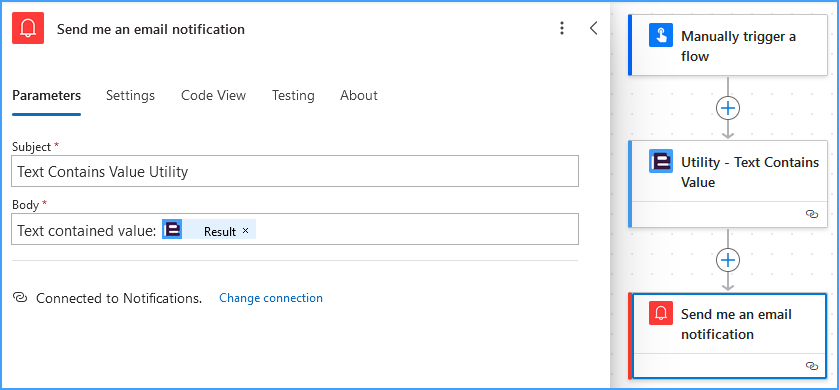Click the Utility - Text Contains Value icon
The width and height of the screenshot is (839, 390).
coord(661,161)
